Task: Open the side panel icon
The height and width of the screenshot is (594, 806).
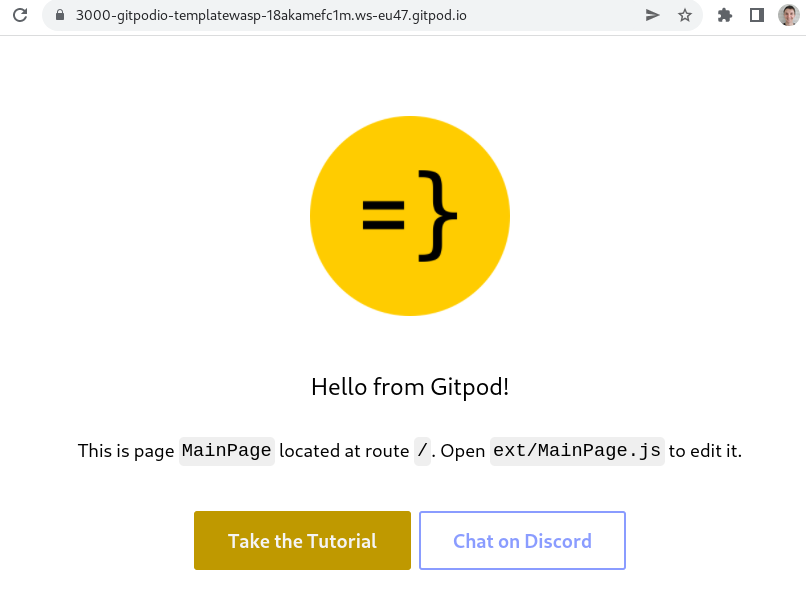Action: [756, 15]
